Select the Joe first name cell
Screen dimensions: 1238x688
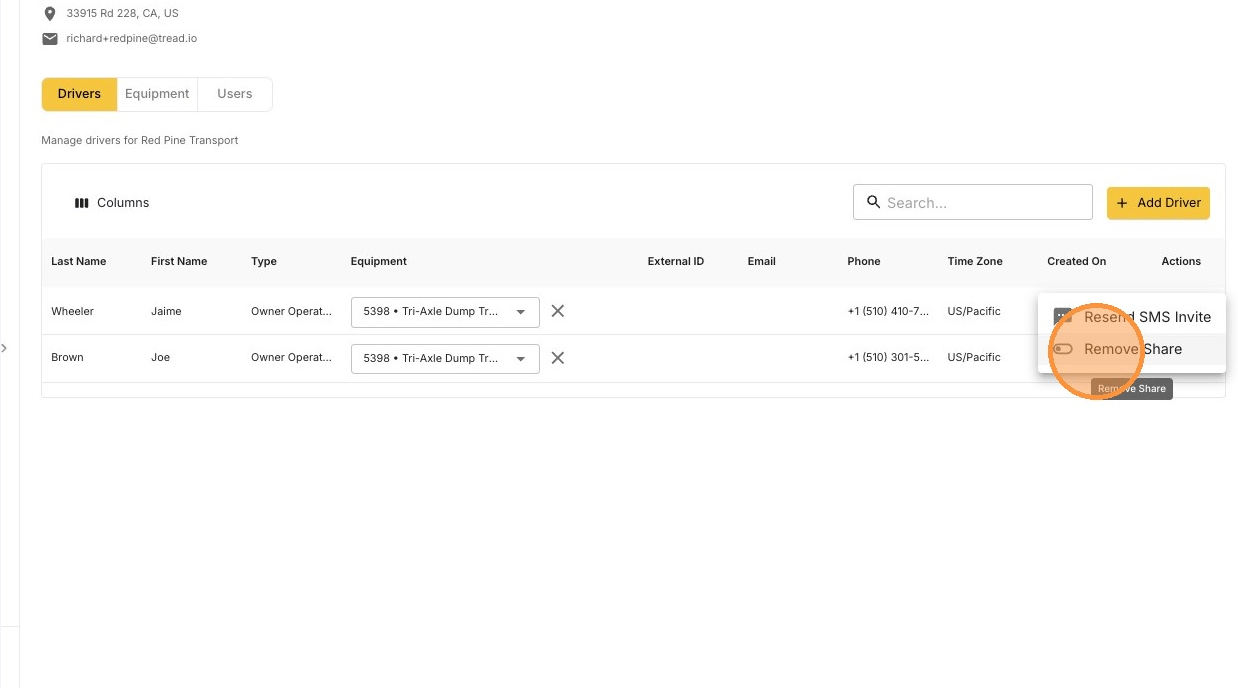(160, 358)
